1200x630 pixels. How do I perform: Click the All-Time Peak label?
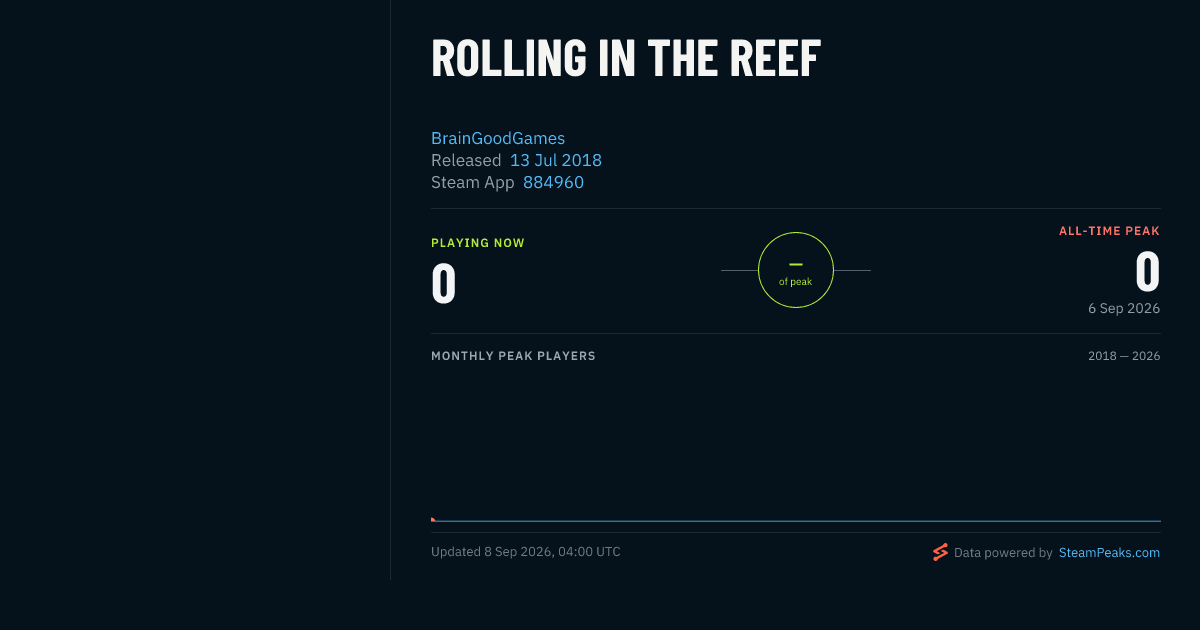1110,231
